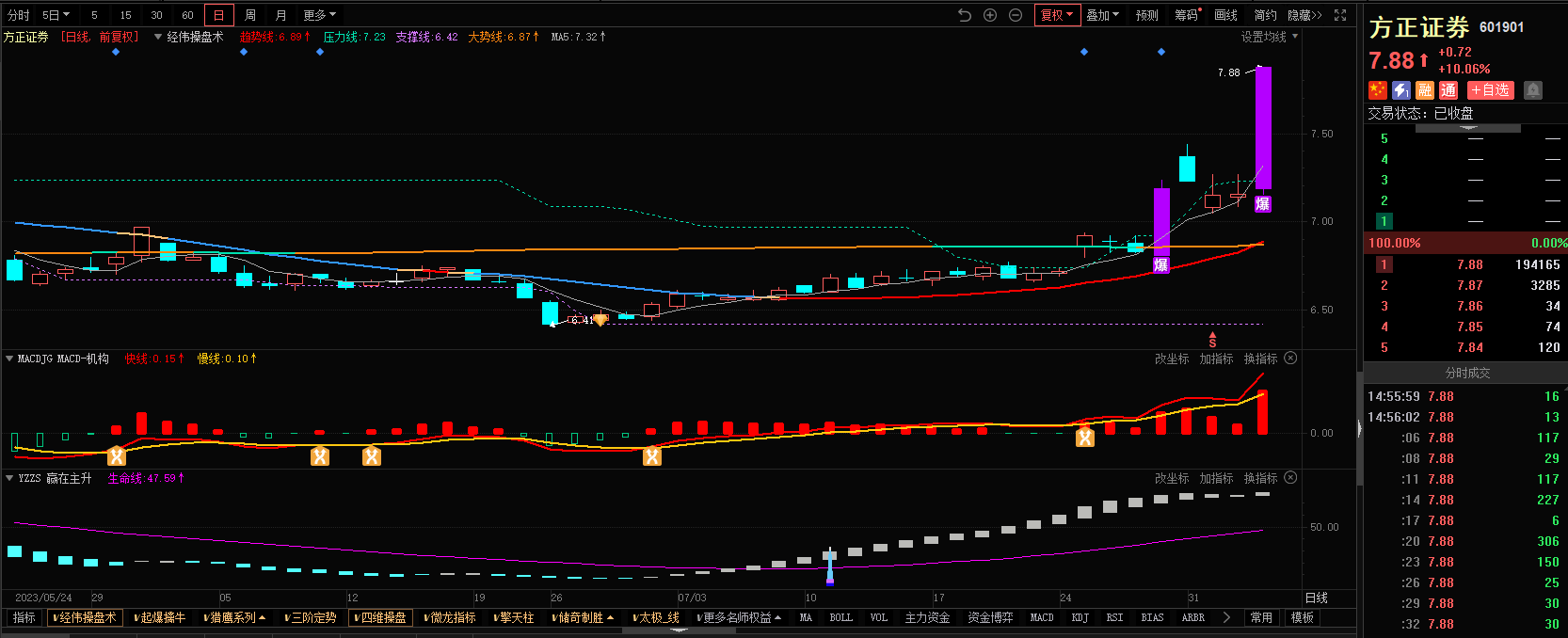
Task: Toggle the 简约 simple display mode
Action: point(1265,15)
